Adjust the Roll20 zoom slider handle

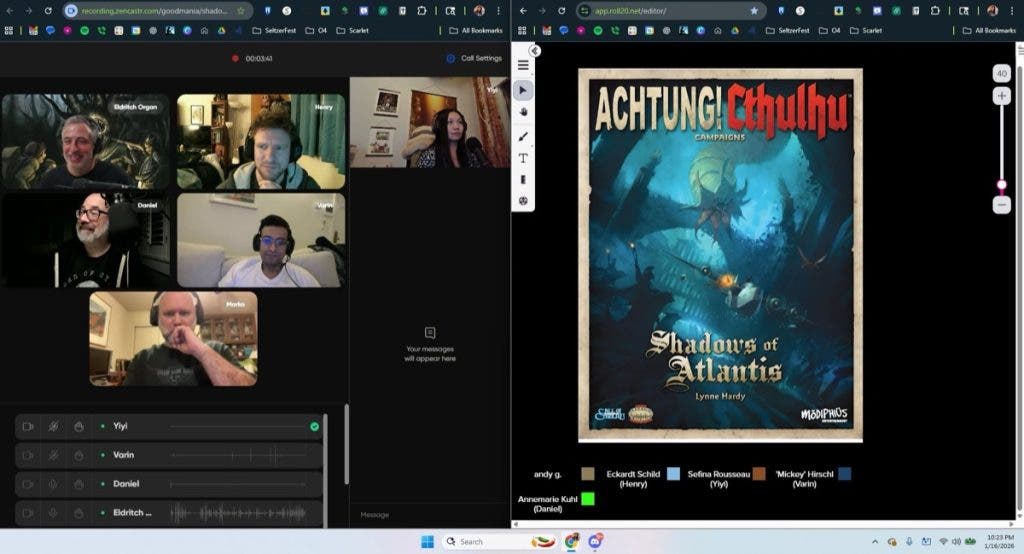click(x=1001, y=186)
